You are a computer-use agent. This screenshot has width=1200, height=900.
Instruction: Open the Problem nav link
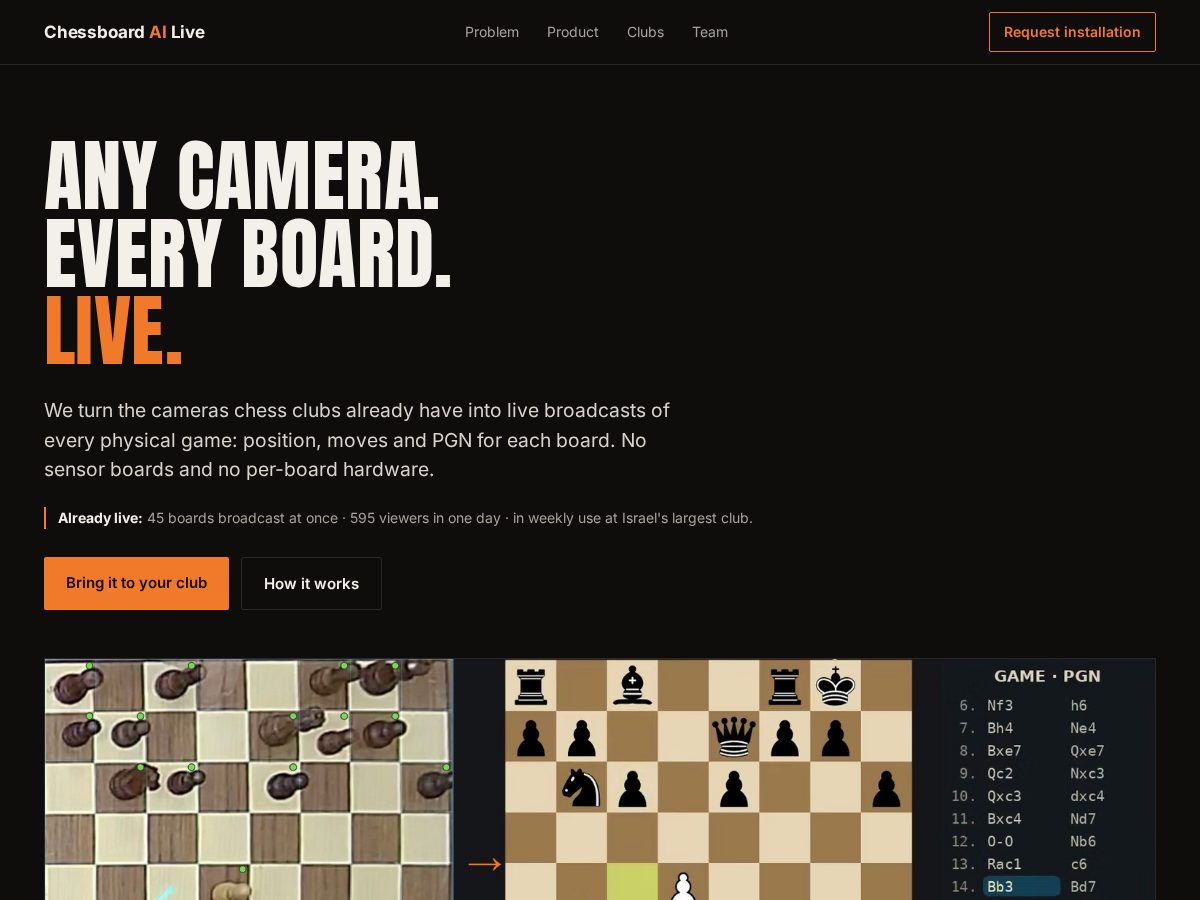492,32
